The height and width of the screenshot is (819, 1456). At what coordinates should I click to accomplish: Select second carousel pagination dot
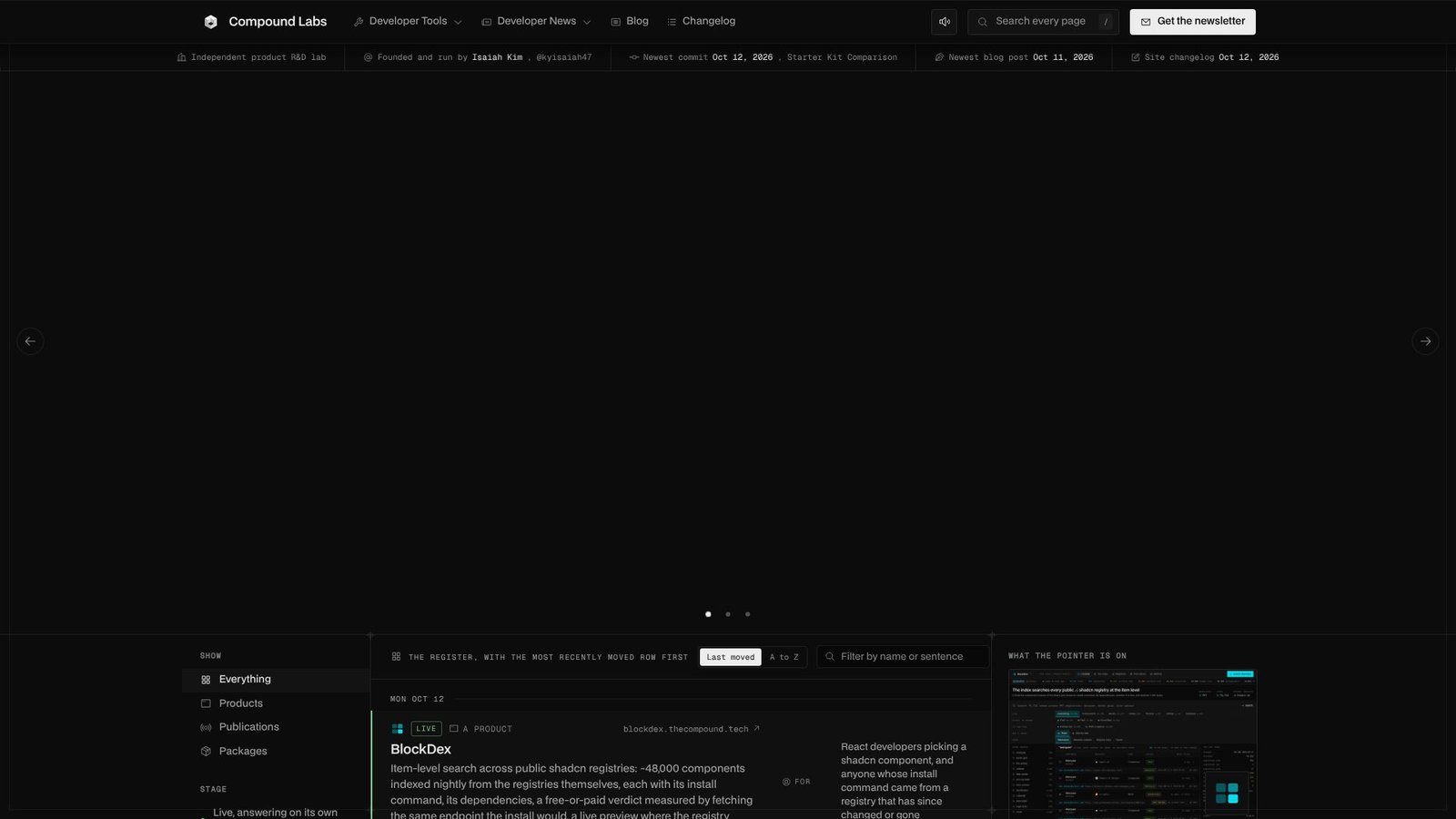point(728,614)
